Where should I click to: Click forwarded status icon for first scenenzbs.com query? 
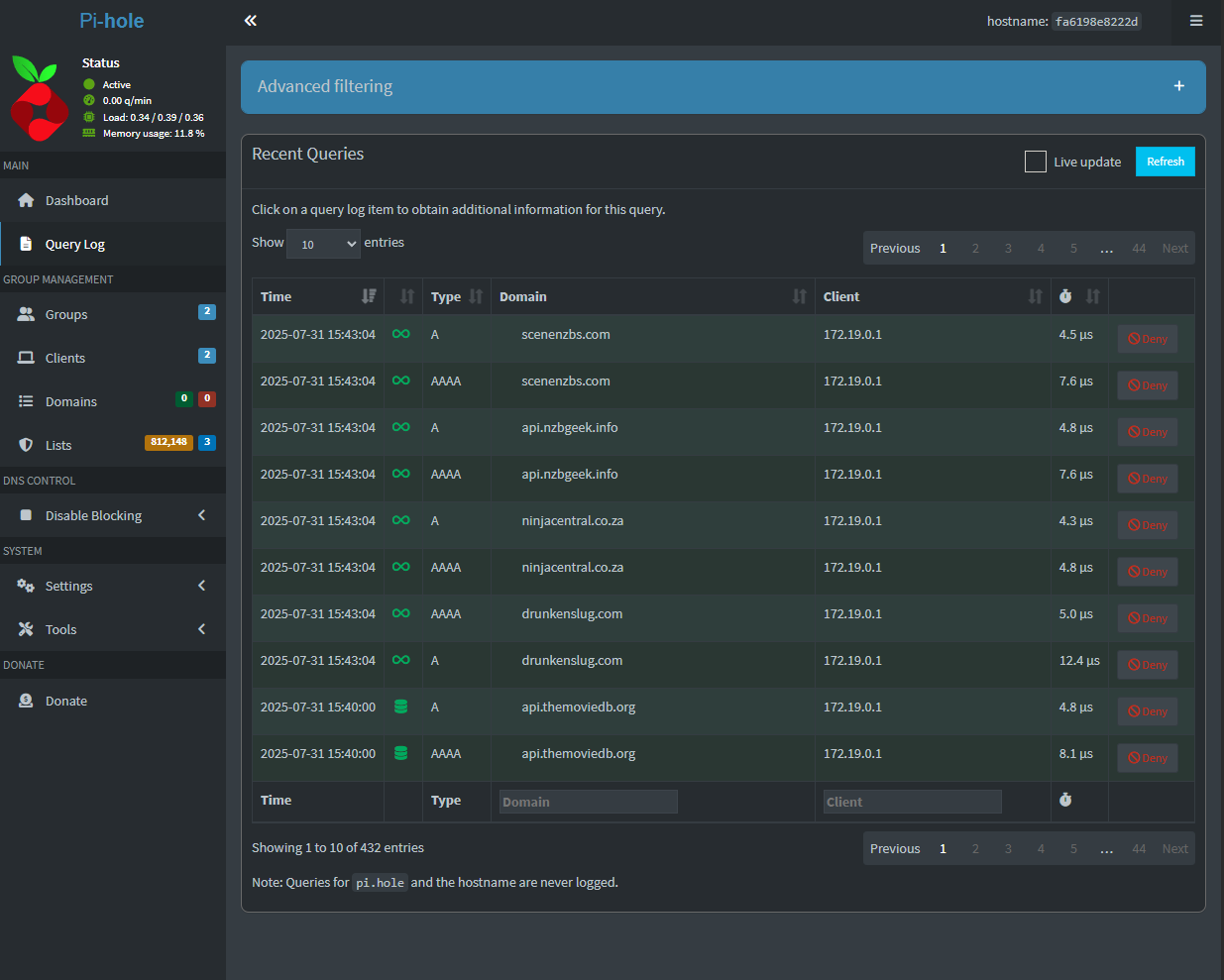401,335
